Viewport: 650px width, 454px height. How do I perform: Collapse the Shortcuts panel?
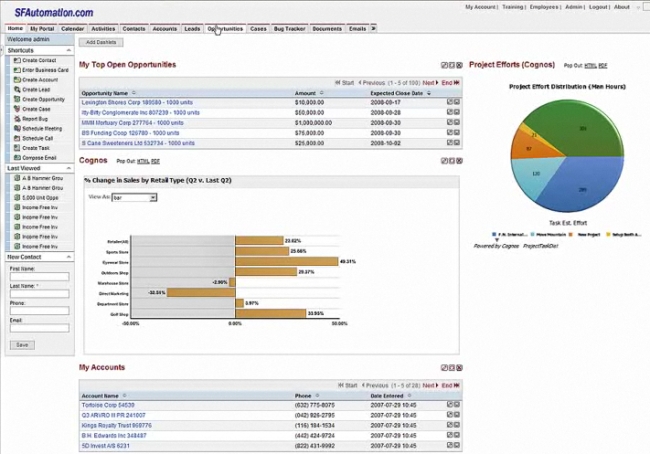[x=69, y=50]
